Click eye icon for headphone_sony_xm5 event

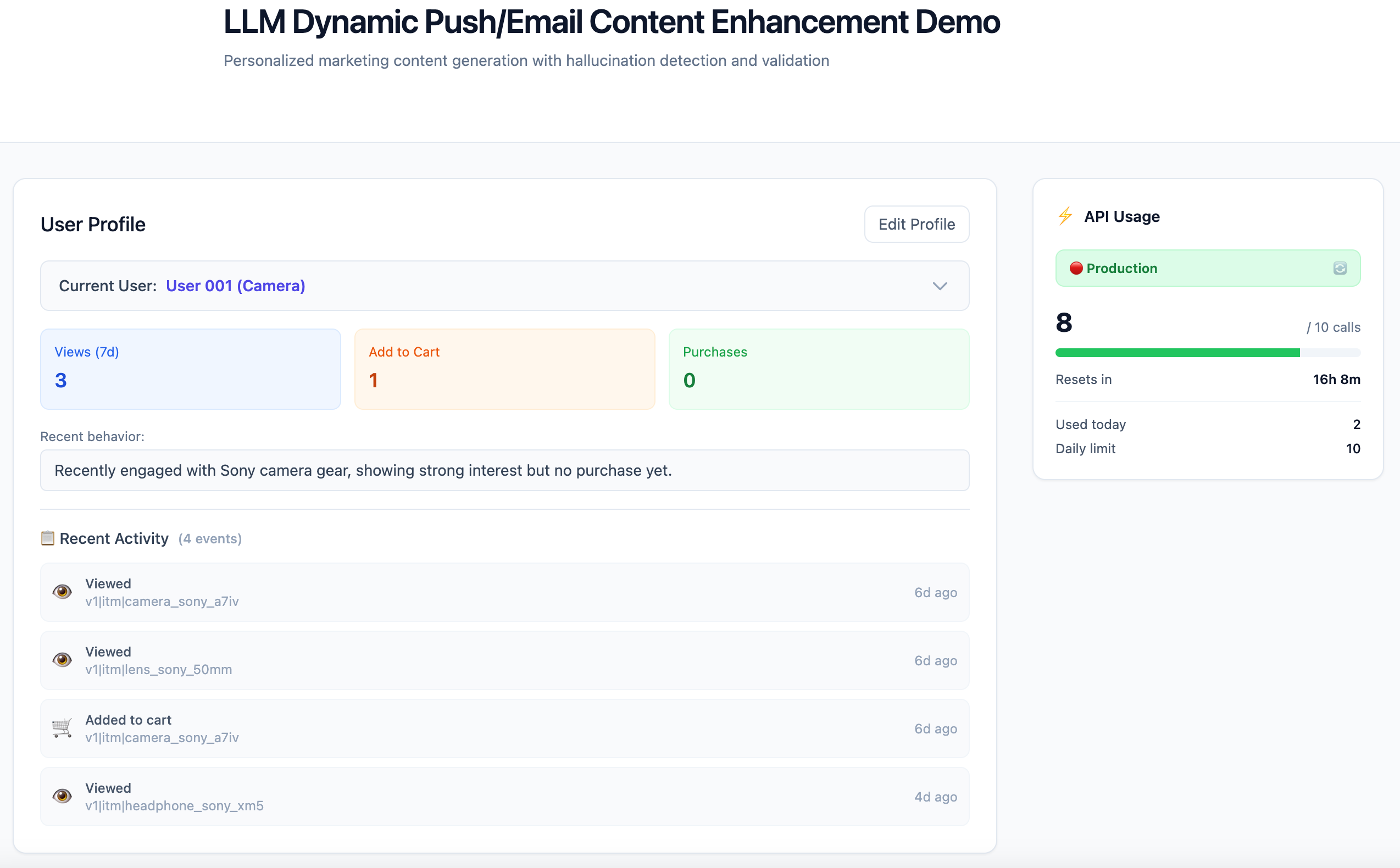tap(62, 796)
